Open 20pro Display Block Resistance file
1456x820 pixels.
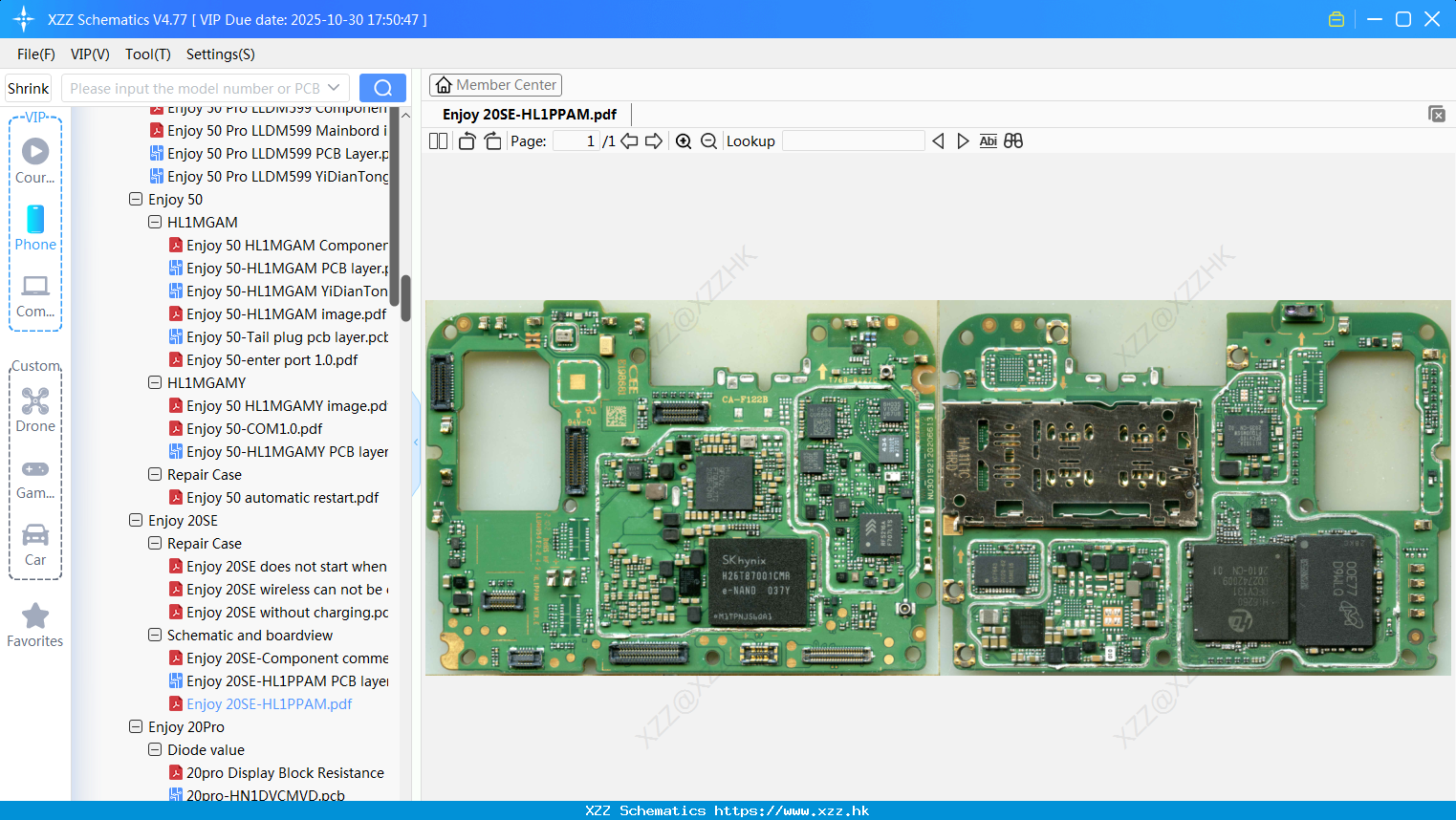pos(276,773)
